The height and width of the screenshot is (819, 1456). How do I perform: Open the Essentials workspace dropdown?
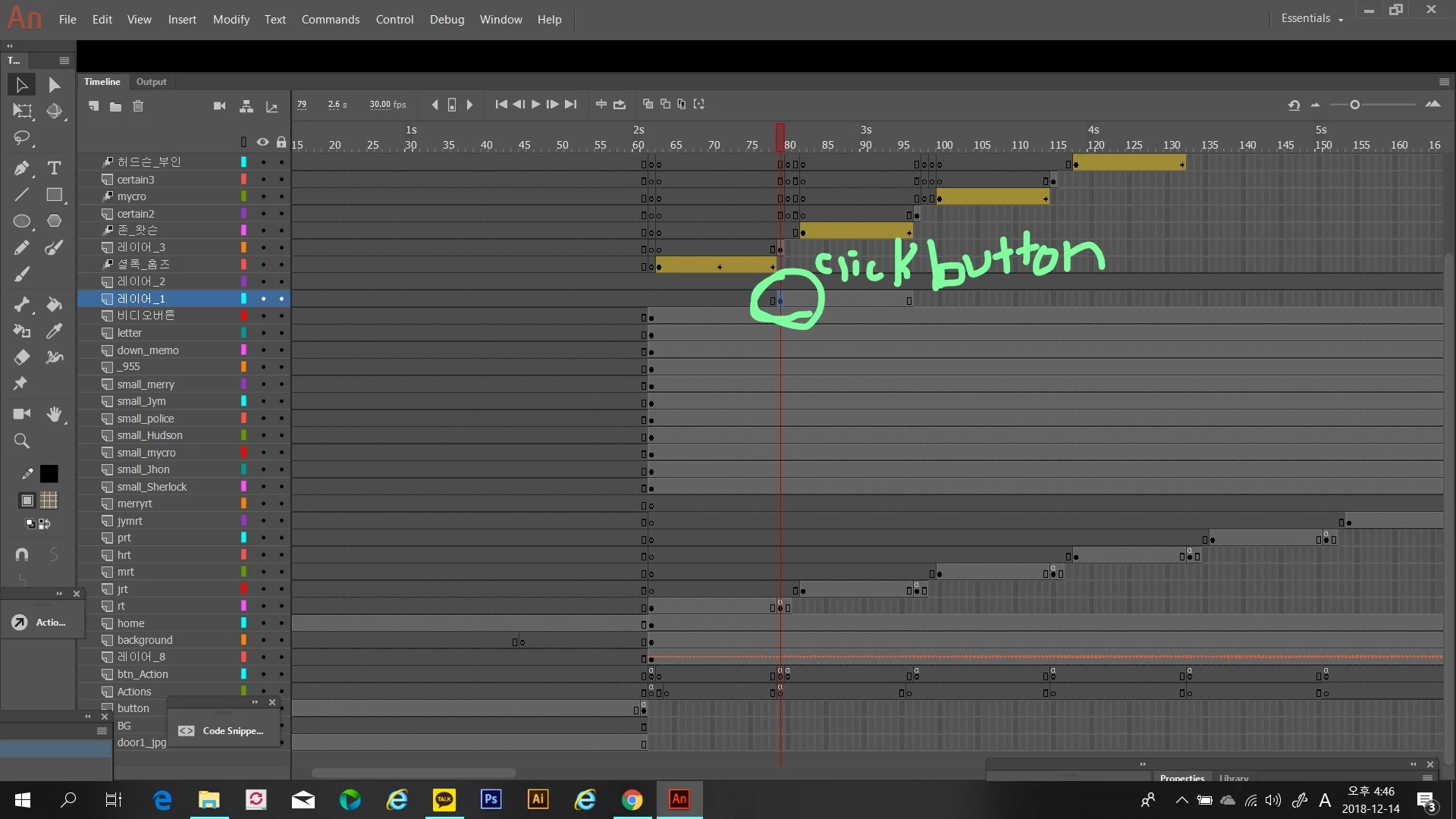click(1312, 18)
